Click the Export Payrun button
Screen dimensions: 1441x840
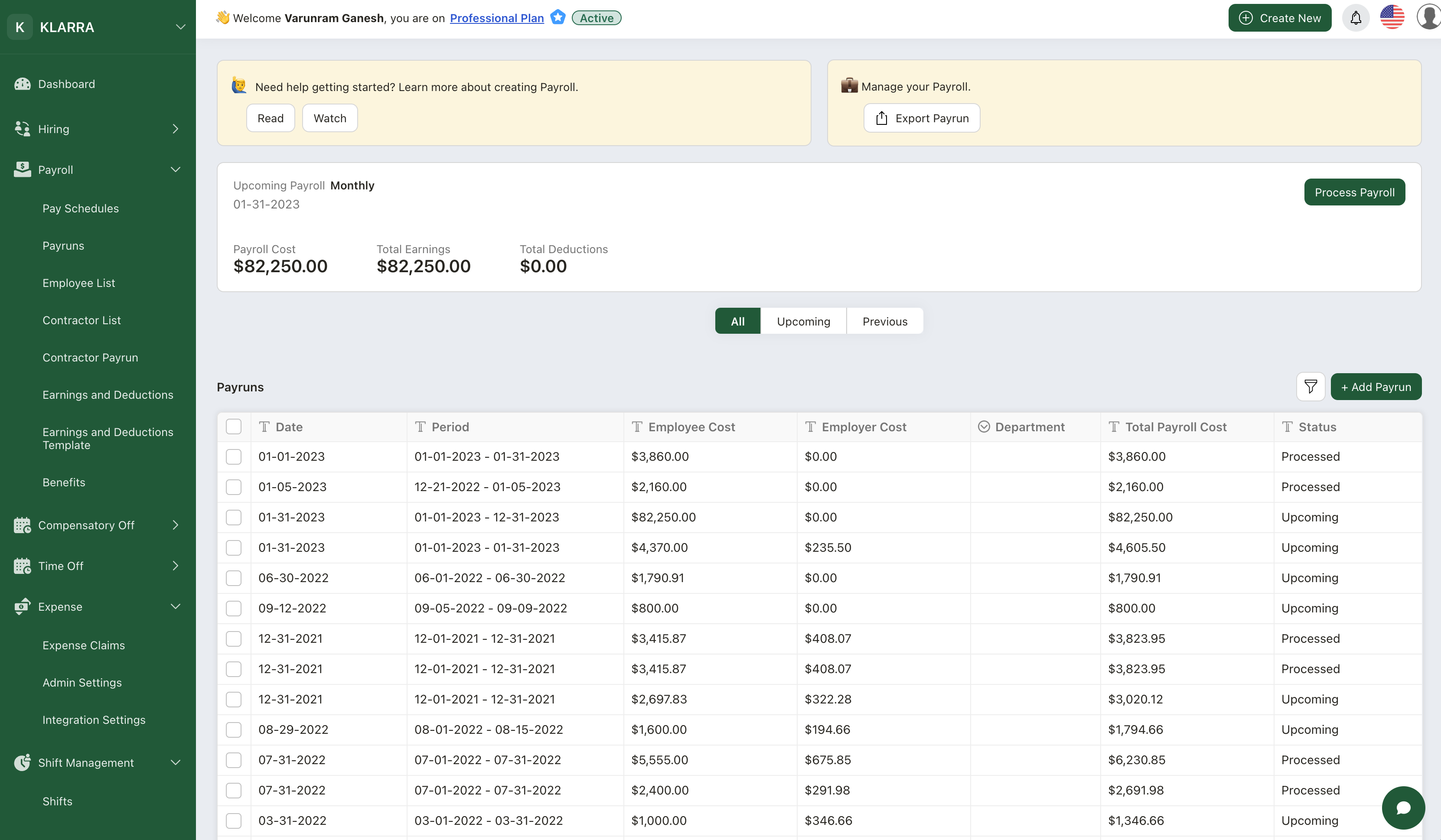(921, 118)
